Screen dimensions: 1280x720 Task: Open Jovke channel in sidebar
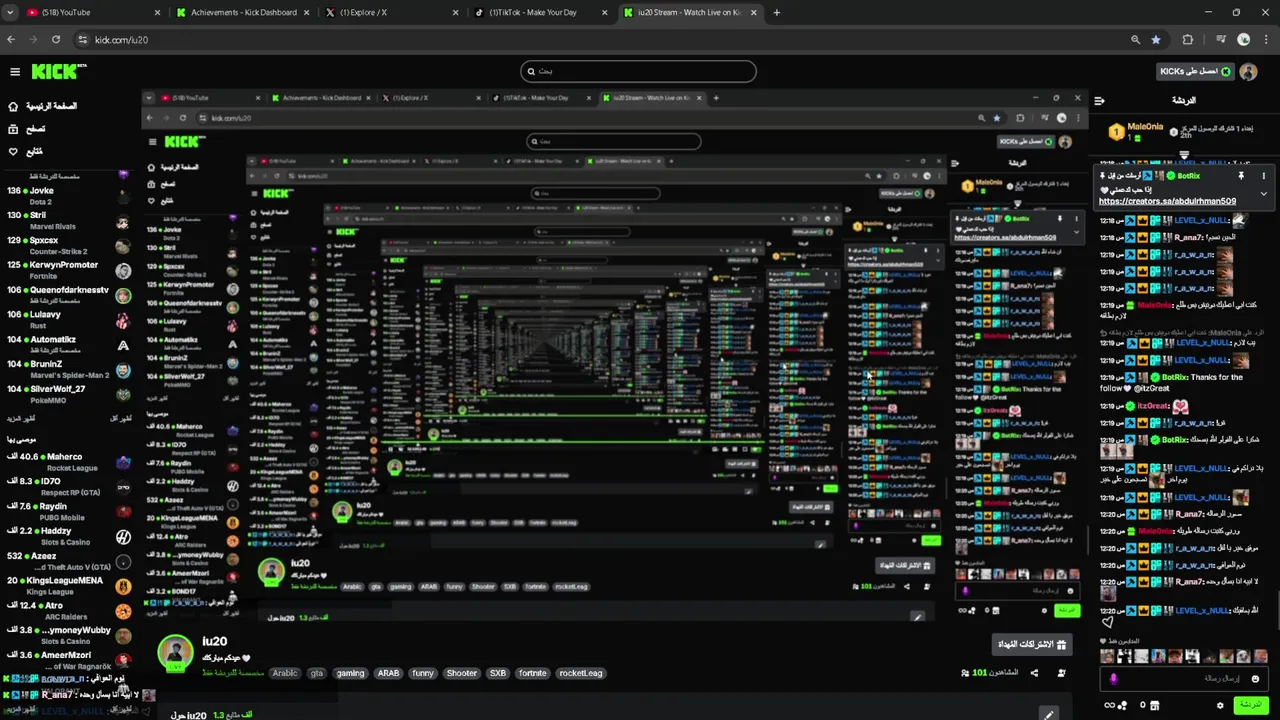tap(70, 195)
